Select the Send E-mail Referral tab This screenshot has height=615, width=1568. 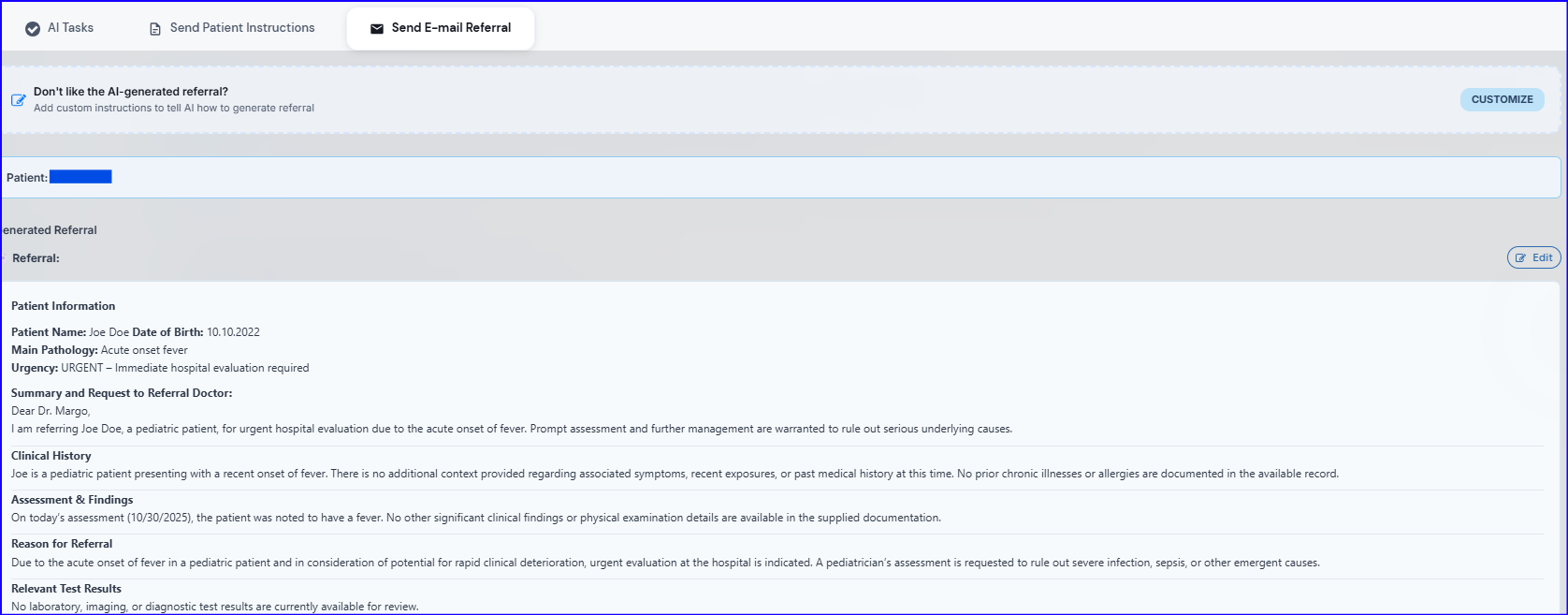(x=441, y=28)
